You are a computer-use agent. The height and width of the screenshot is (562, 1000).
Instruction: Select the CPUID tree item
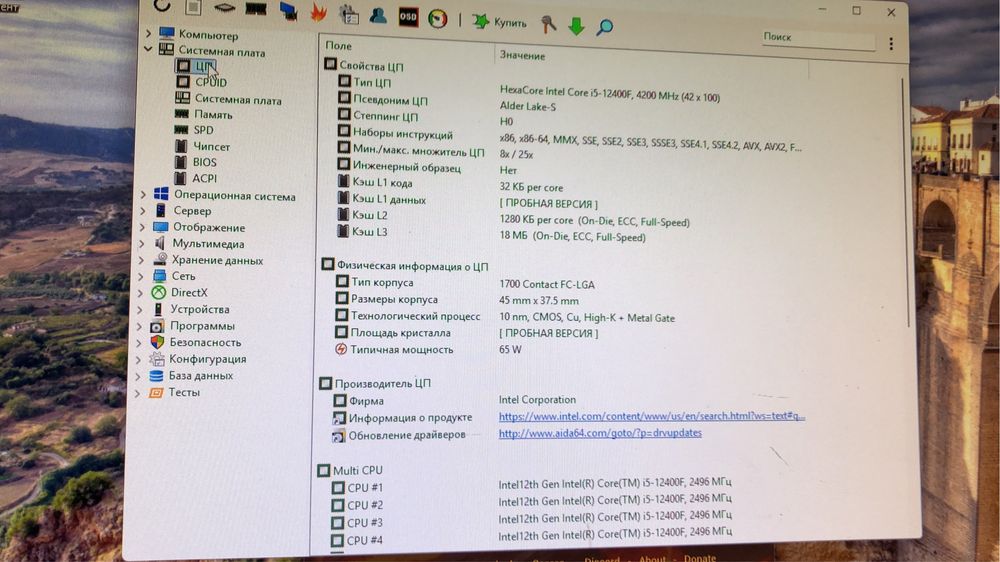202,82
